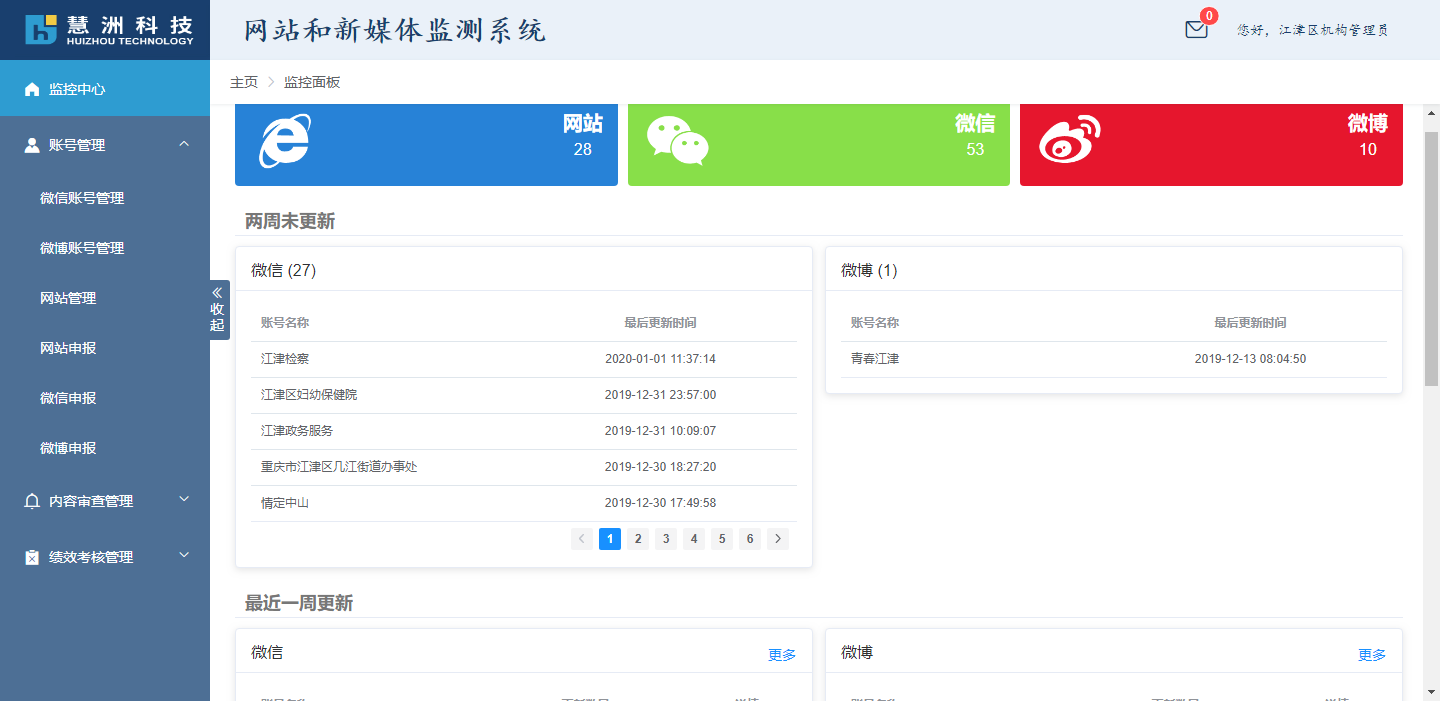
Task: Collapse the 账号管理 menu chevron
Action: [x=184, y=144]
